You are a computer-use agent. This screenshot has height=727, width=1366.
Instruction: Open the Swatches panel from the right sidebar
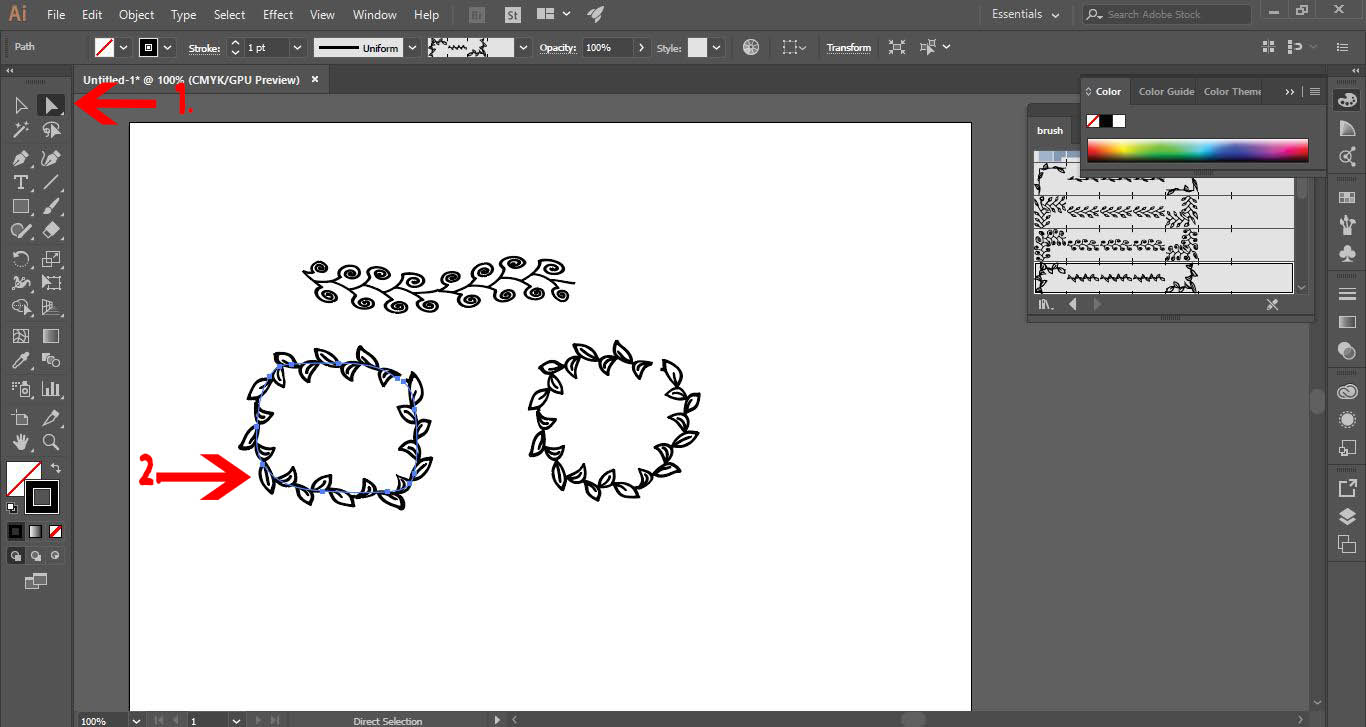[1346, 196]
